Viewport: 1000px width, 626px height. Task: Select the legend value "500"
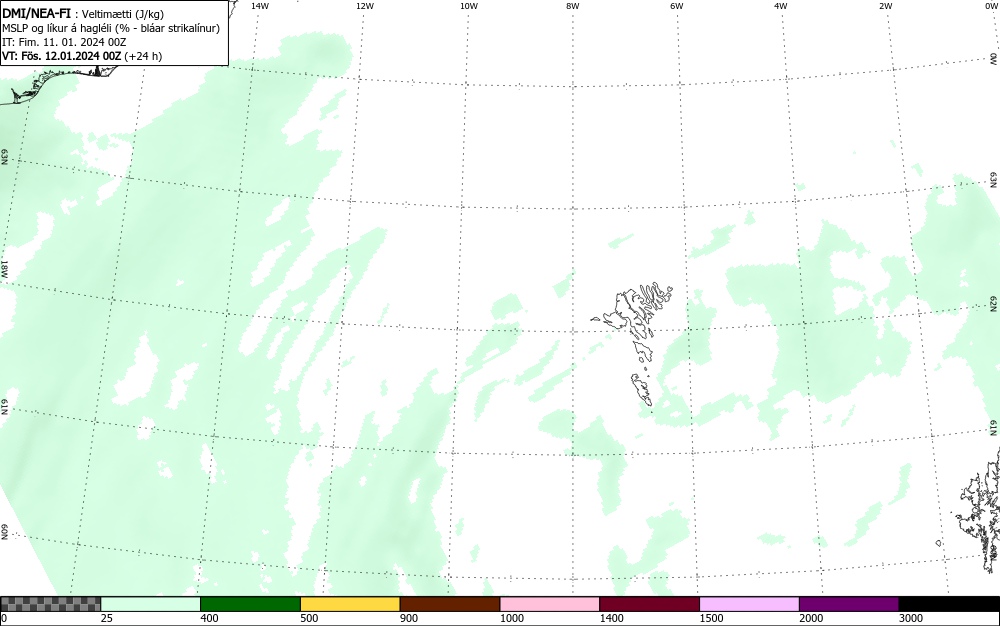pyautogui.click(x=309, y=618)
